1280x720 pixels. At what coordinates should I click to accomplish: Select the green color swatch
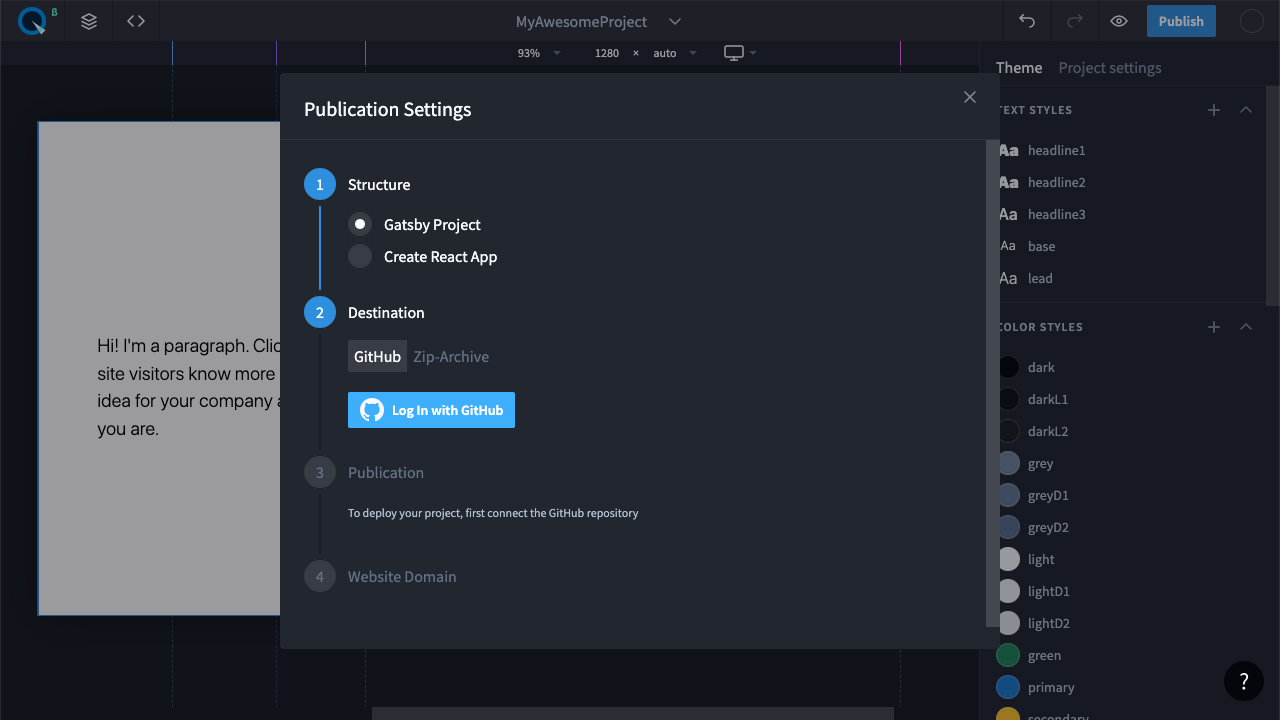click(1008, 656)
